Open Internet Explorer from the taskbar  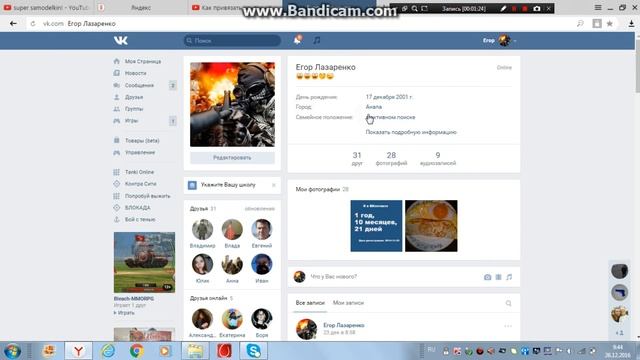pos(108,351)
